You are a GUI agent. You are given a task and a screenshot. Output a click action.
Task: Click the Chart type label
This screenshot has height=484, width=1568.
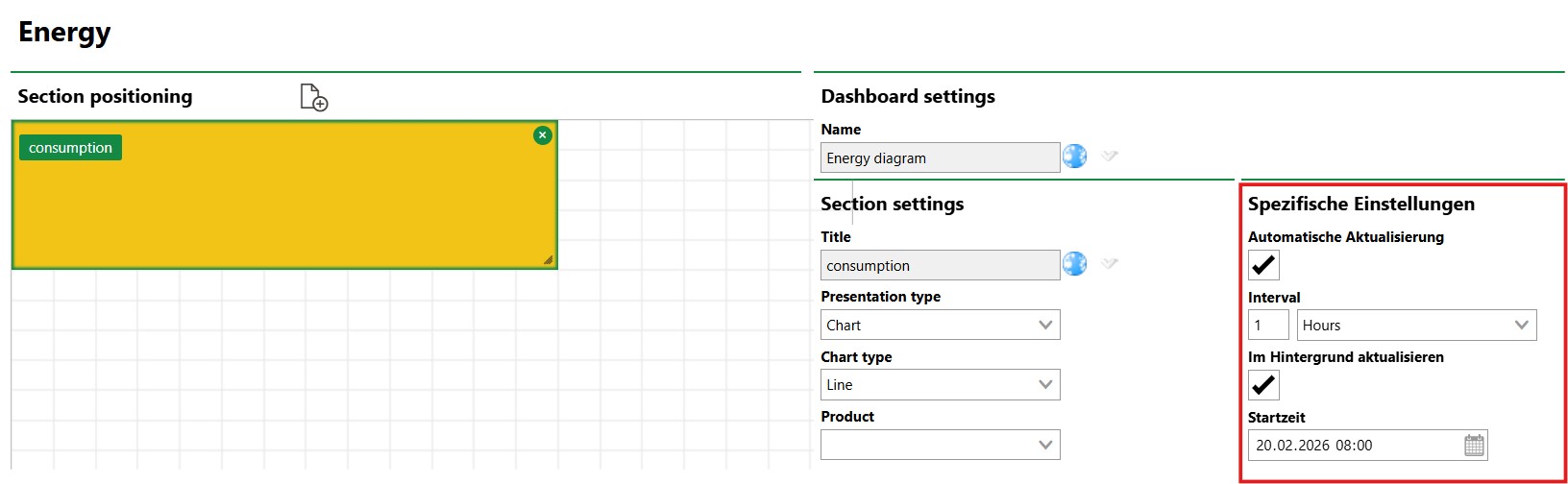tap(856, 357)
